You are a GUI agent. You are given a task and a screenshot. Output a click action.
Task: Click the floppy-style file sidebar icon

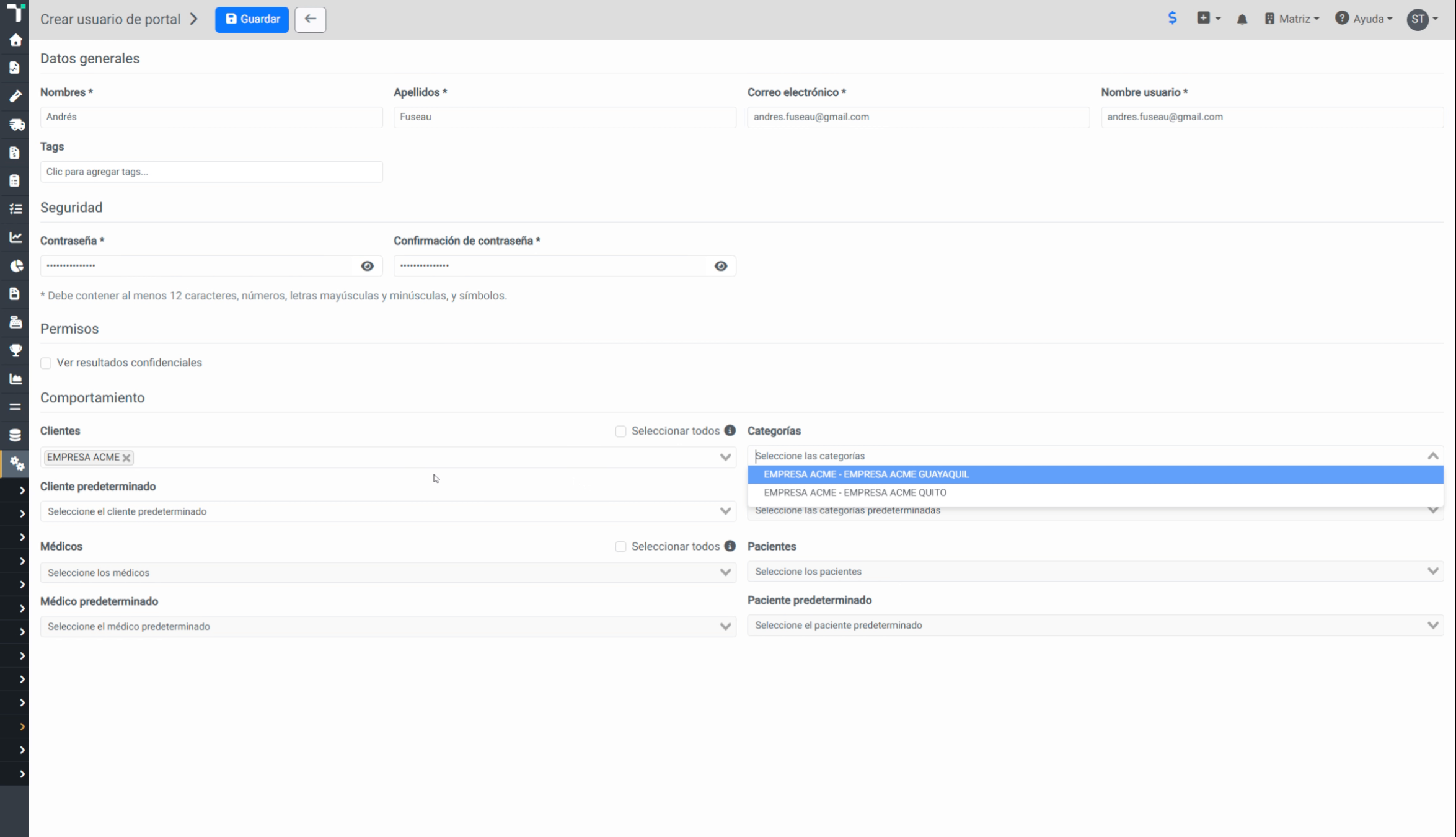pyautogui.click(x=15, y=294)
